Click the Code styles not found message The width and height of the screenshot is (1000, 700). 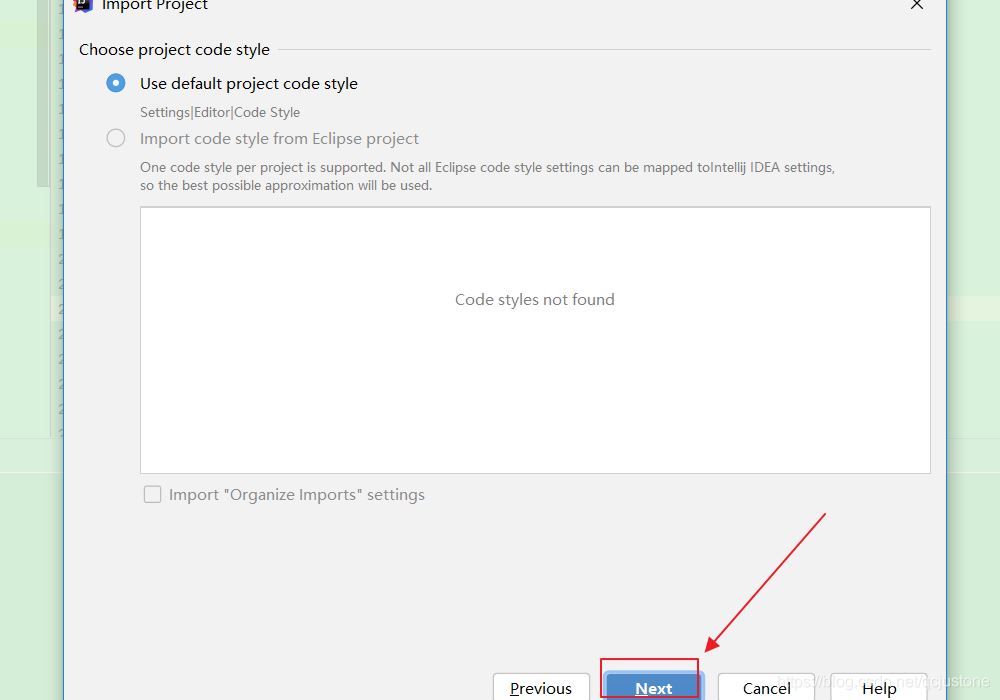pos(534,300)
